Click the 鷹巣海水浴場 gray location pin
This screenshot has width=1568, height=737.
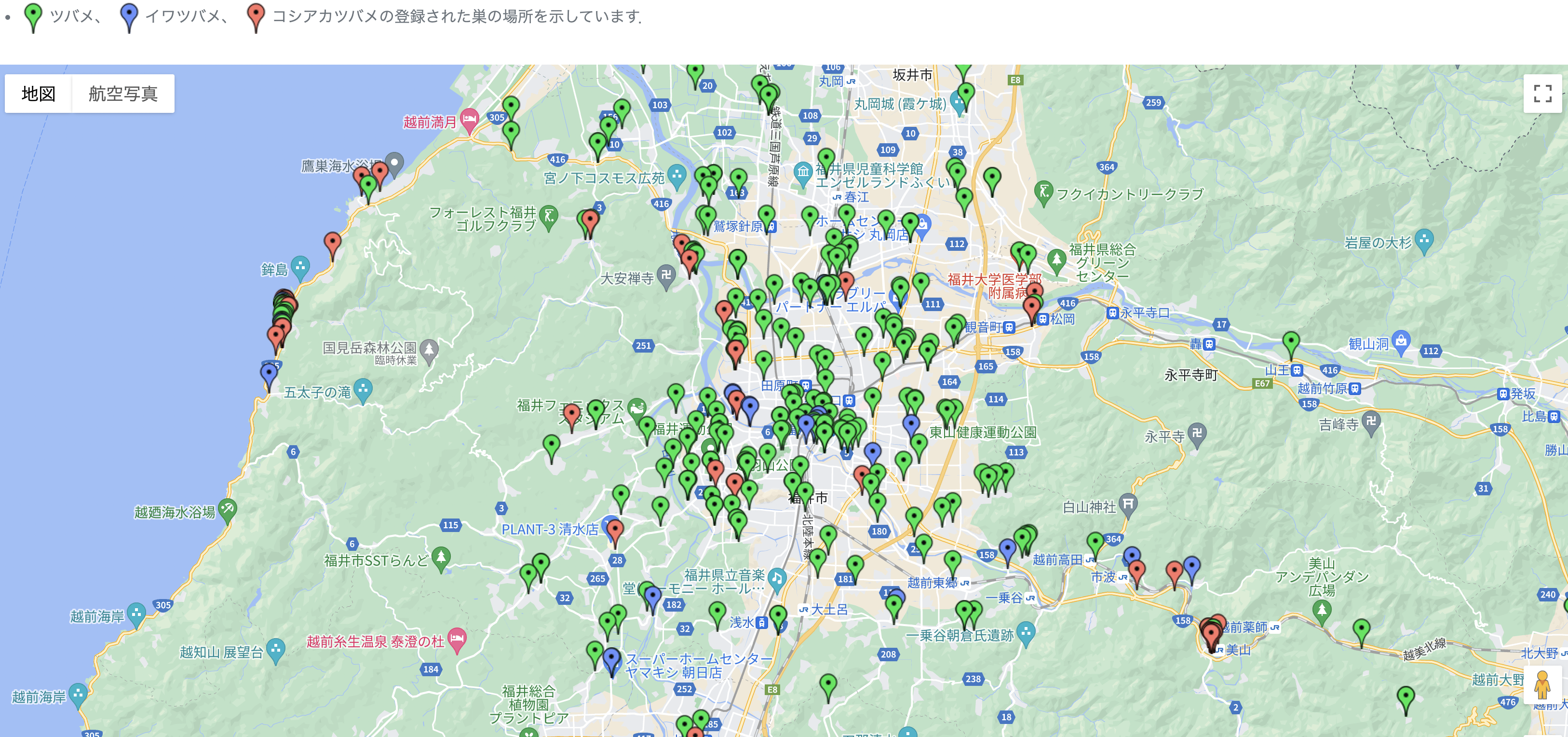[x=394, y=164]
